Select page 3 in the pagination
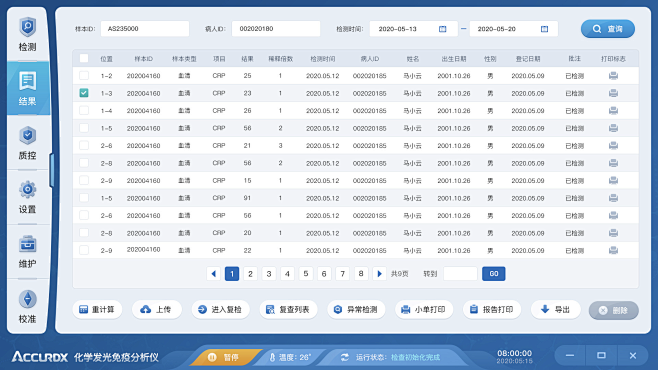 point(269,274)
